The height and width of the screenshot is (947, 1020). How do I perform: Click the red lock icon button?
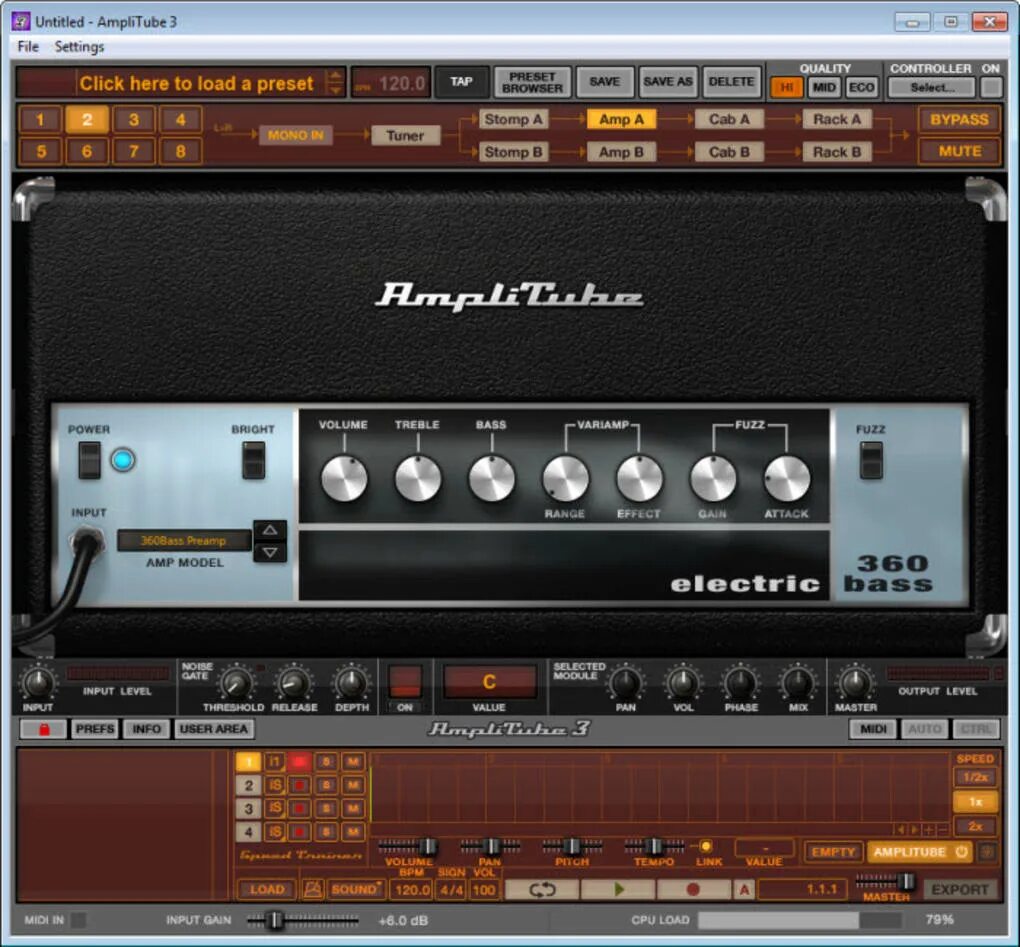click(x=44, y=729)
